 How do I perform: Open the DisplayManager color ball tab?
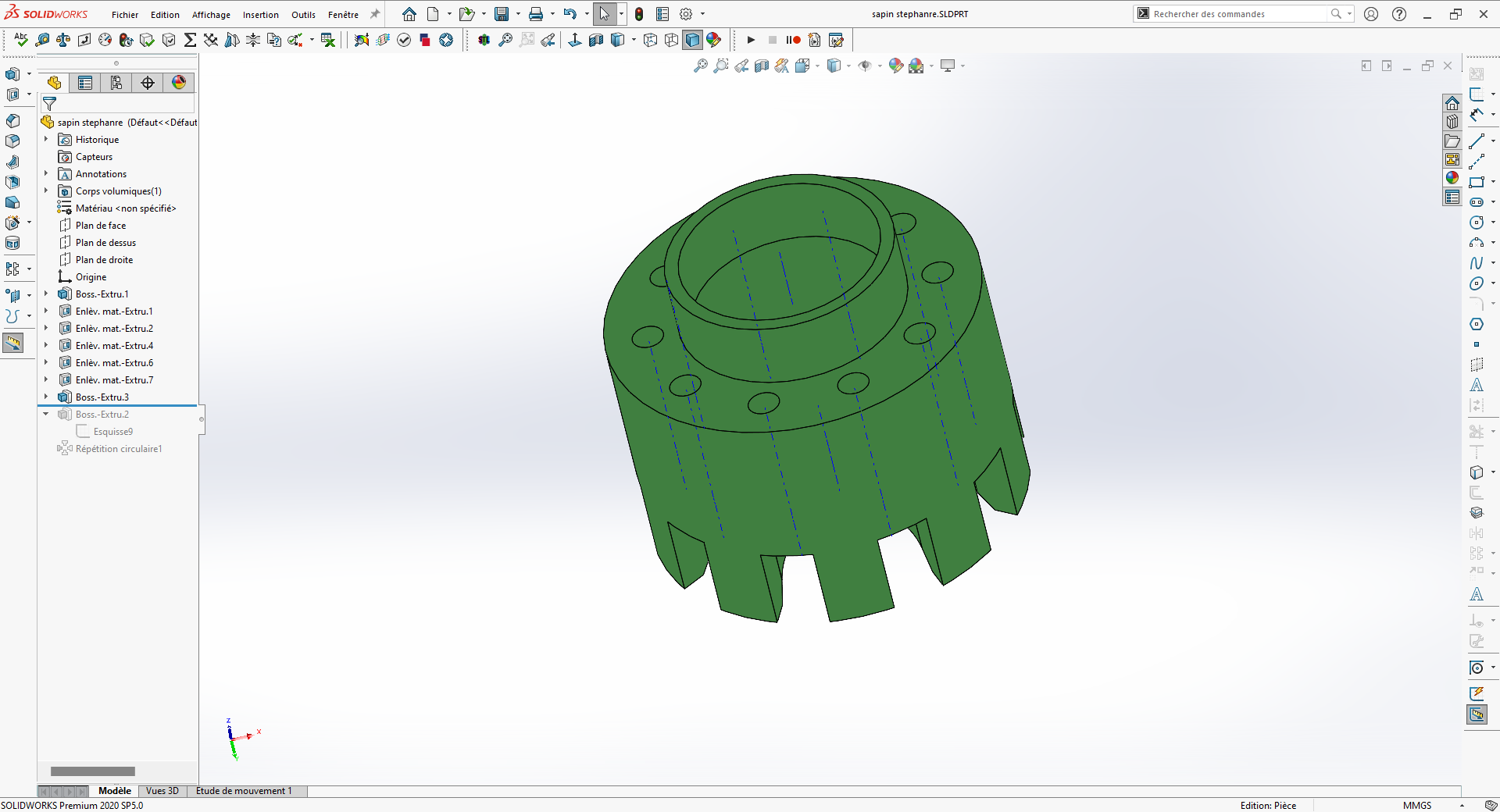pyautogui.click(x=179, y=83)
